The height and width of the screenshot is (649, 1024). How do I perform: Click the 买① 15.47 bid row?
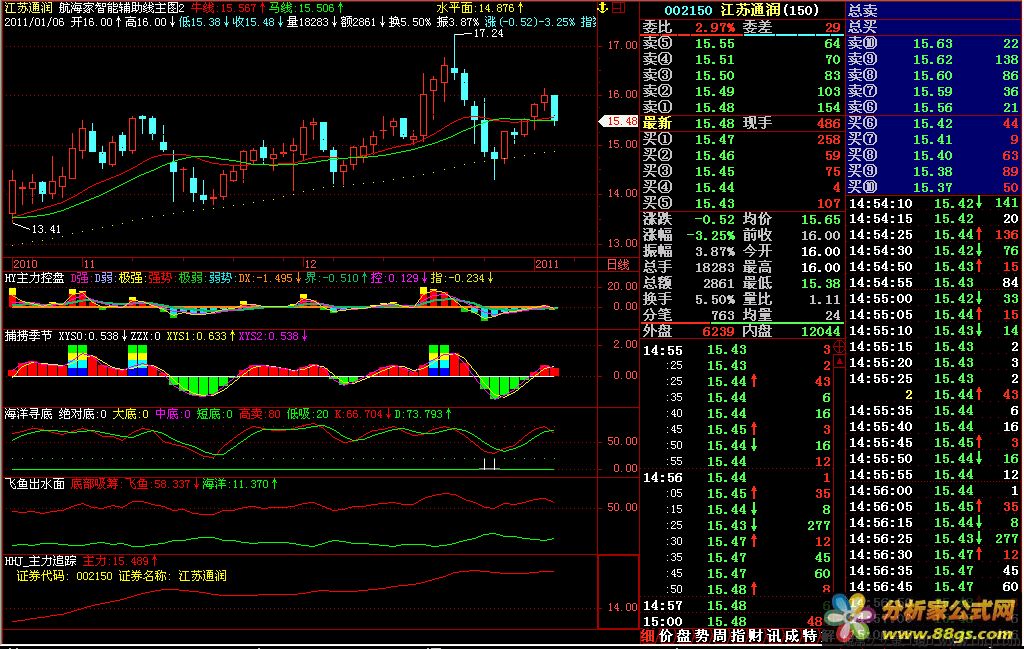pyautogui.click(x=742, y=140)
